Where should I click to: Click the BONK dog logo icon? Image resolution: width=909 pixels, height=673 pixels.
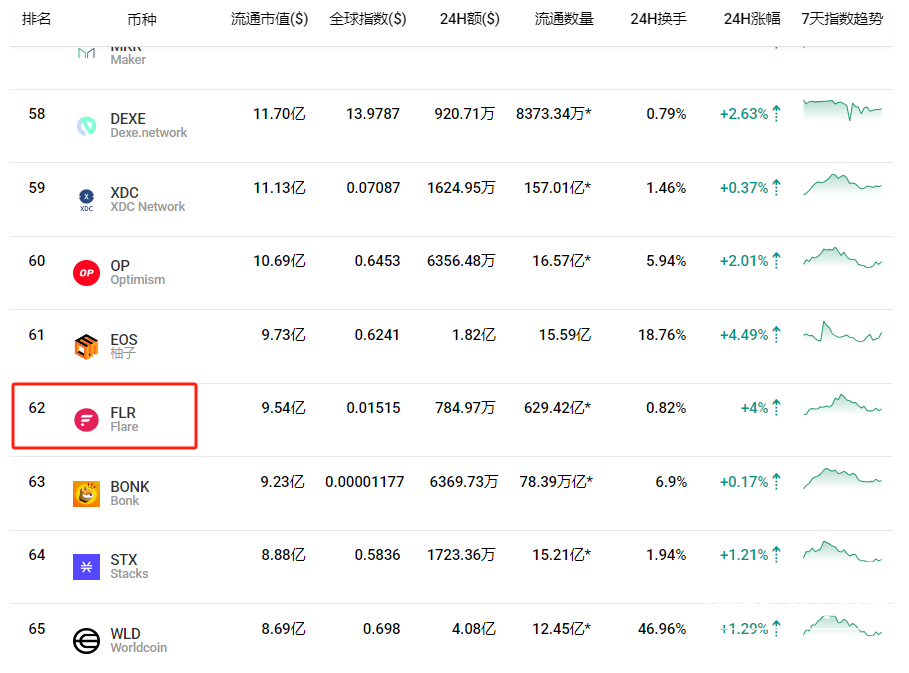[86, 494]
